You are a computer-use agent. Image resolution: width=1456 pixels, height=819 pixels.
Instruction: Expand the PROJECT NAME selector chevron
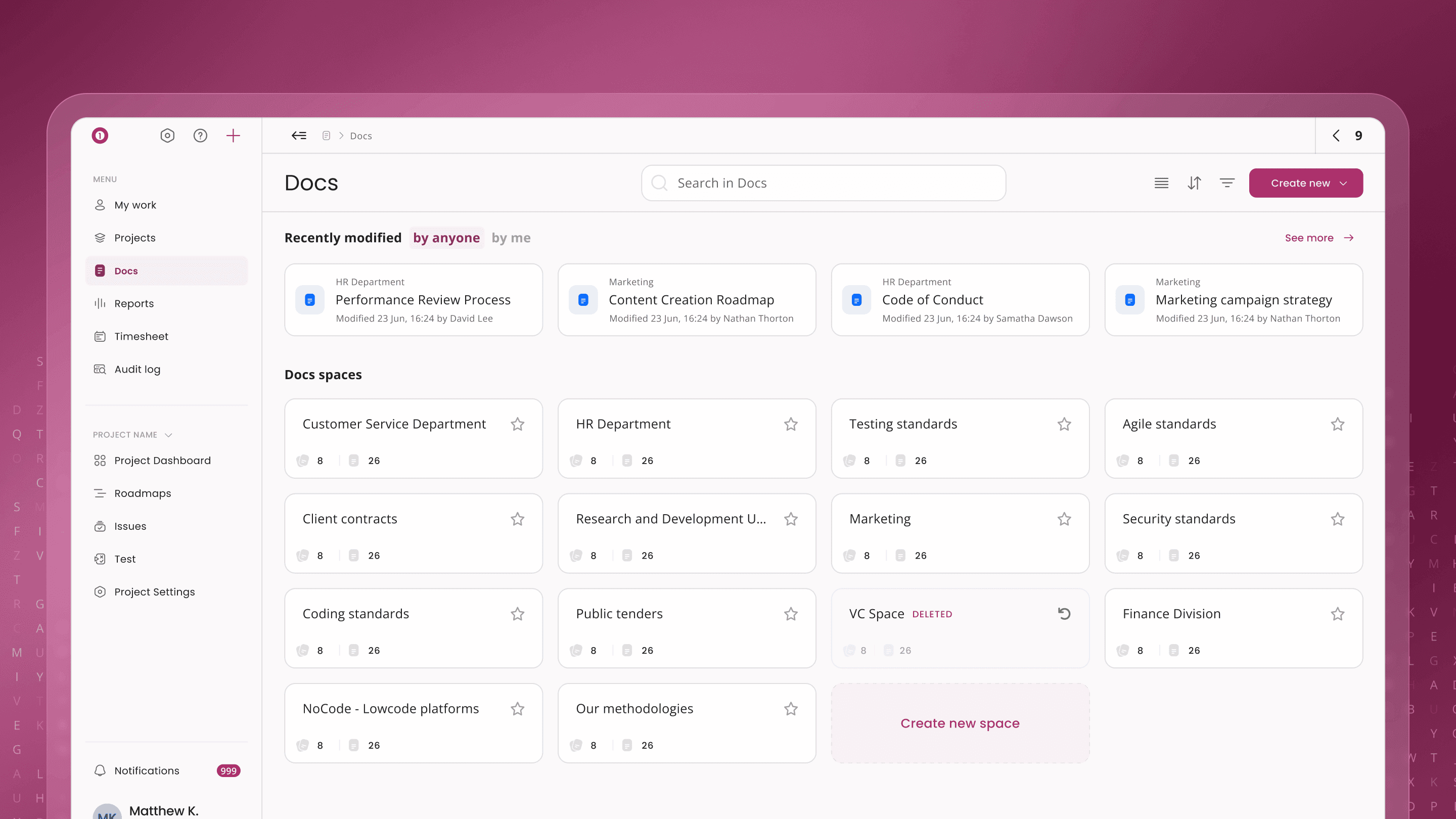[168, 435]
